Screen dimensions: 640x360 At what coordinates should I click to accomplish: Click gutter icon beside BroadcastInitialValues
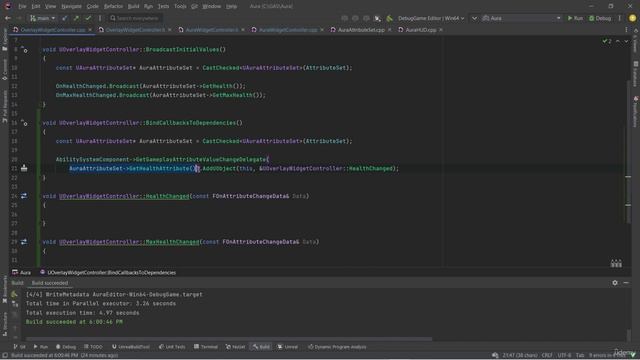coord(24,50)
